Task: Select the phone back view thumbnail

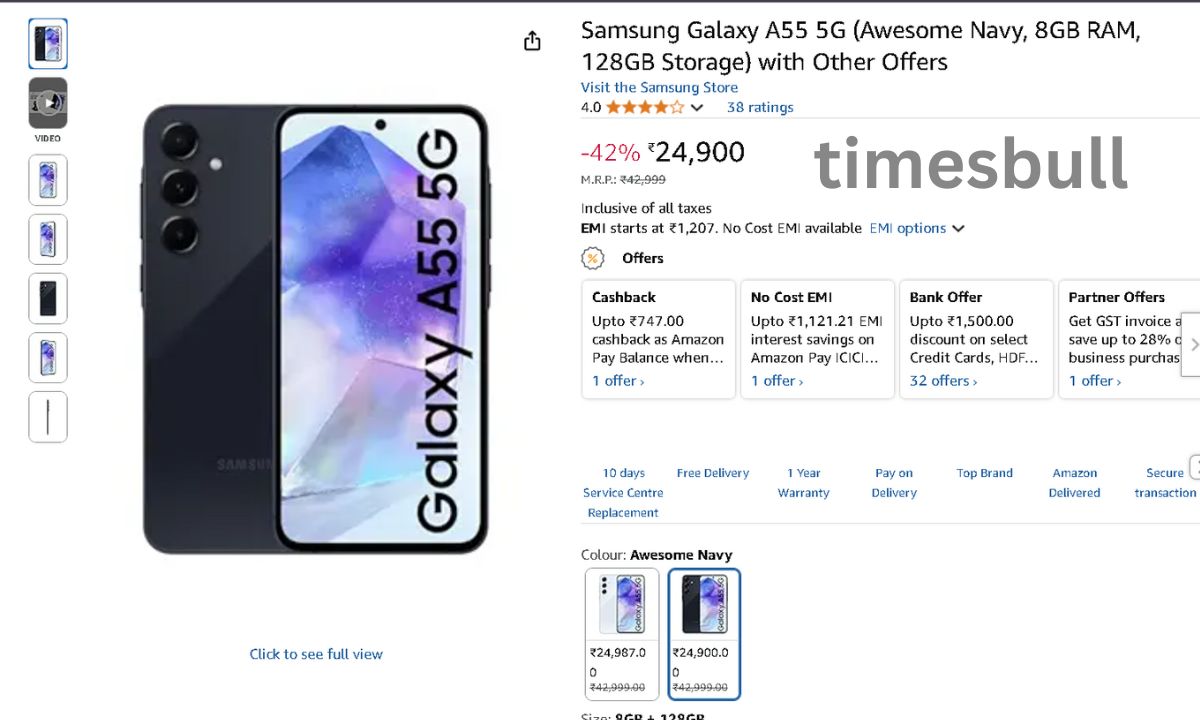Action: [x=48, y=299]
